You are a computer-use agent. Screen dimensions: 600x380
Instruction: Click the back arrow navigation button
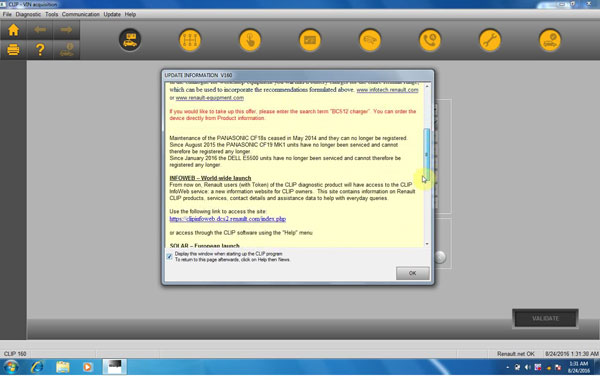pyautogui.click(x=40, y=30)
